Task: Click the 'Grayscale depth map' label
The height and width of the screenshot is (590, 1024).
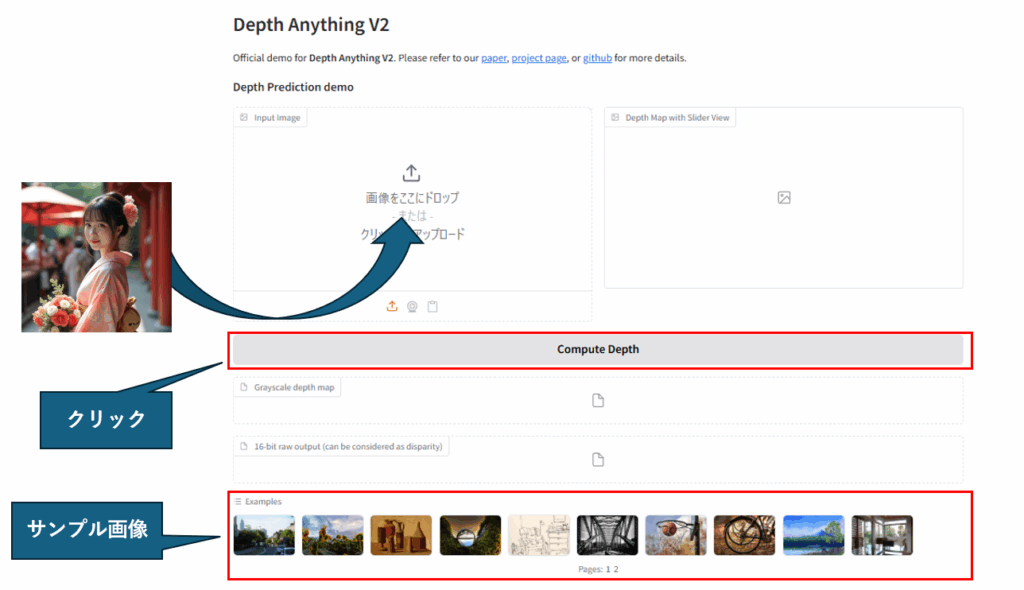Action: click(294, 387)
